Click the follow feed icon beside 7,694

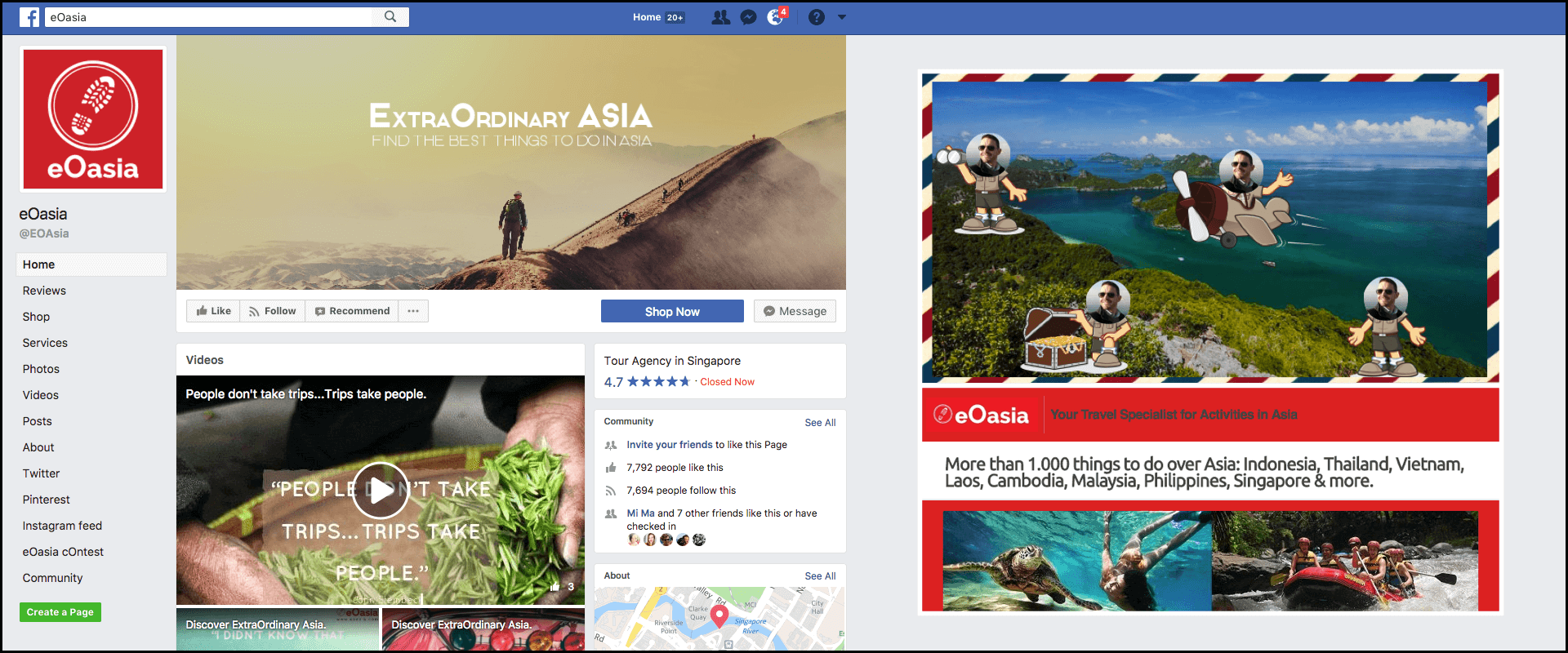coord(610,491)
